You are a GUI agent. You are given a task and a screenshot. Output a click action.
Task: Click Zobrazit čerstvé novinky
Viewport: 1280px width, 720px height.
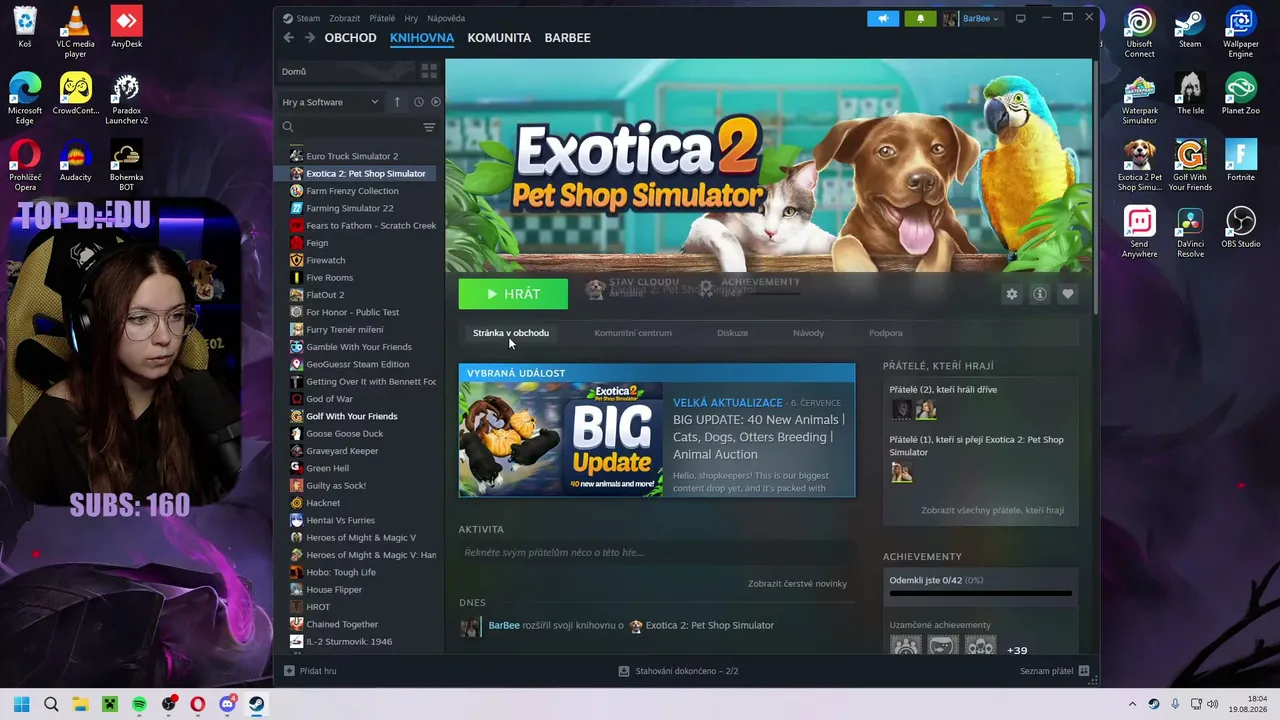797,584
